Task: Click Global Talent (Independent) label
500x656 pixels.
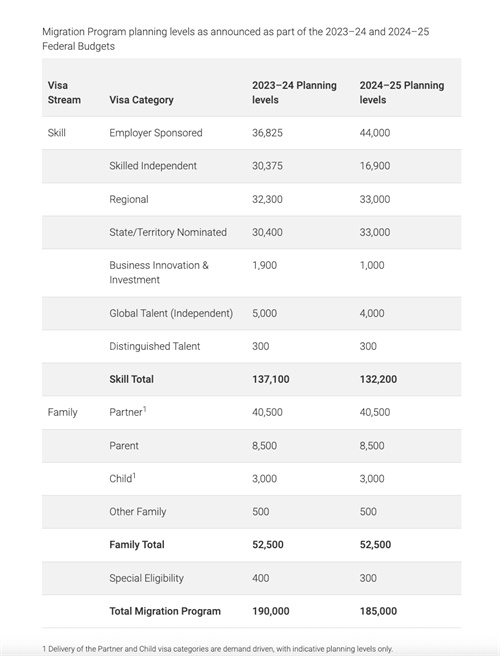Action: pos(171,313)
